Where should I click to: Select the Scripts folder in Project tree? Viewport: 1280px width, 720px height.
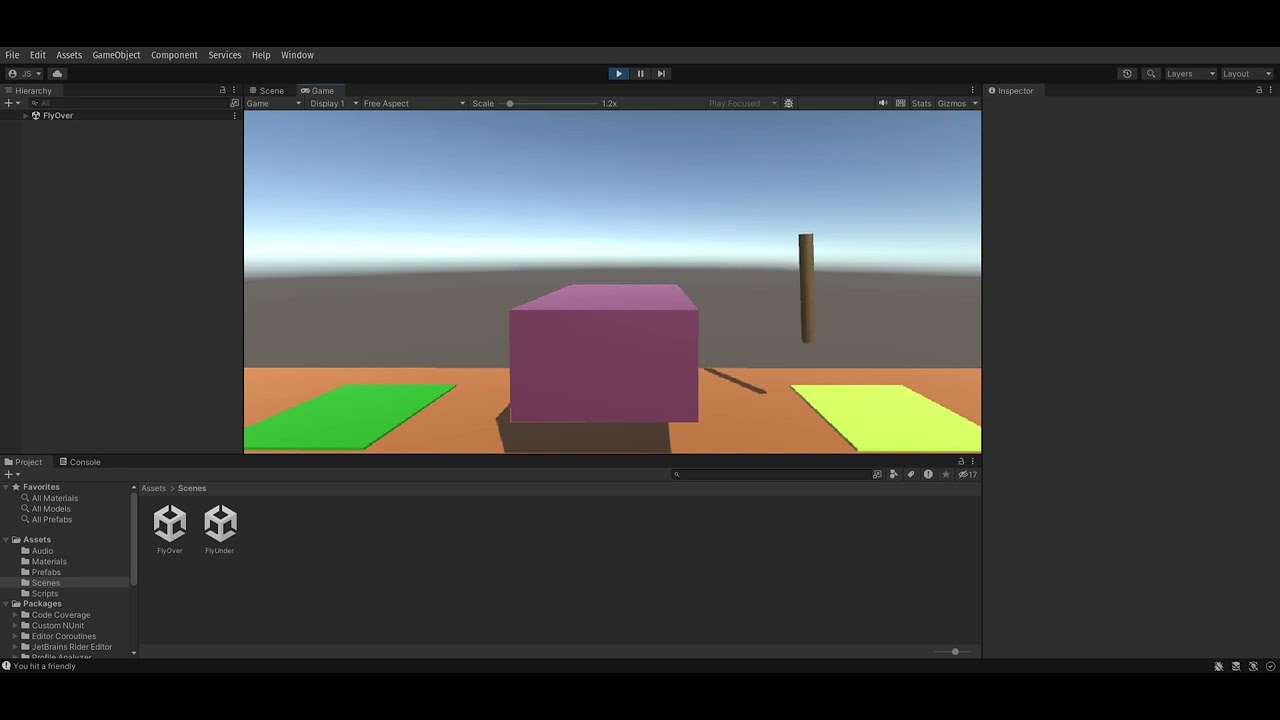pos(45,594)
